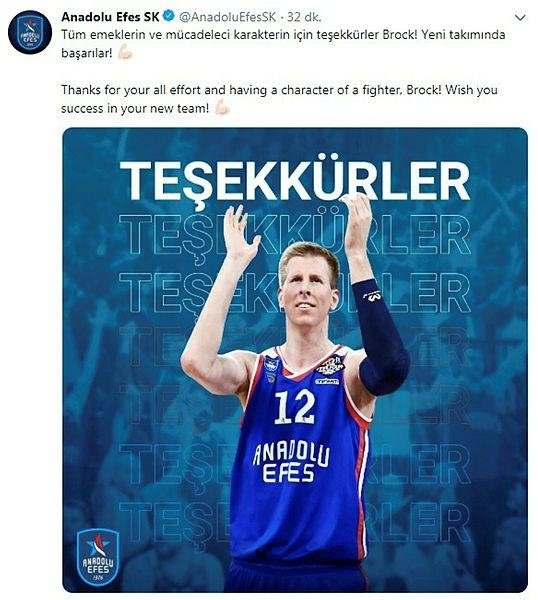Viewport: 538px width, 600px height.
Task: Visit the @AnadoluEfesSK handle link
Action: pos(227,17)
